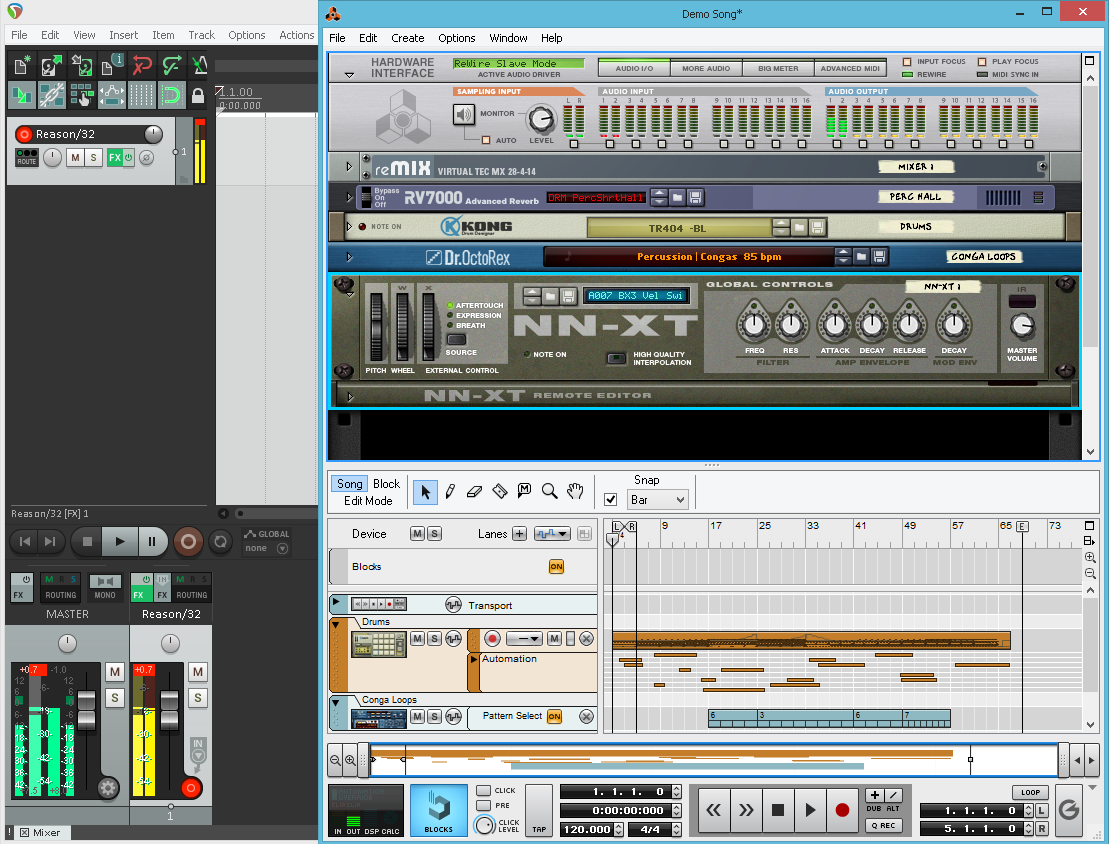Image resolution: width=1109 pixels, height=844 pixels.
Task: Click the REAPER lock icon
Action: (x=198, y=96)
